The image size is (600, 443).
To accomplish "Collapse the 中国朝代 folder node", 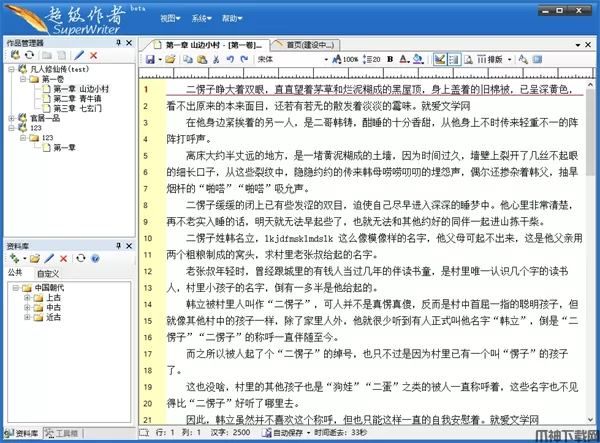I will pos(15,288).
